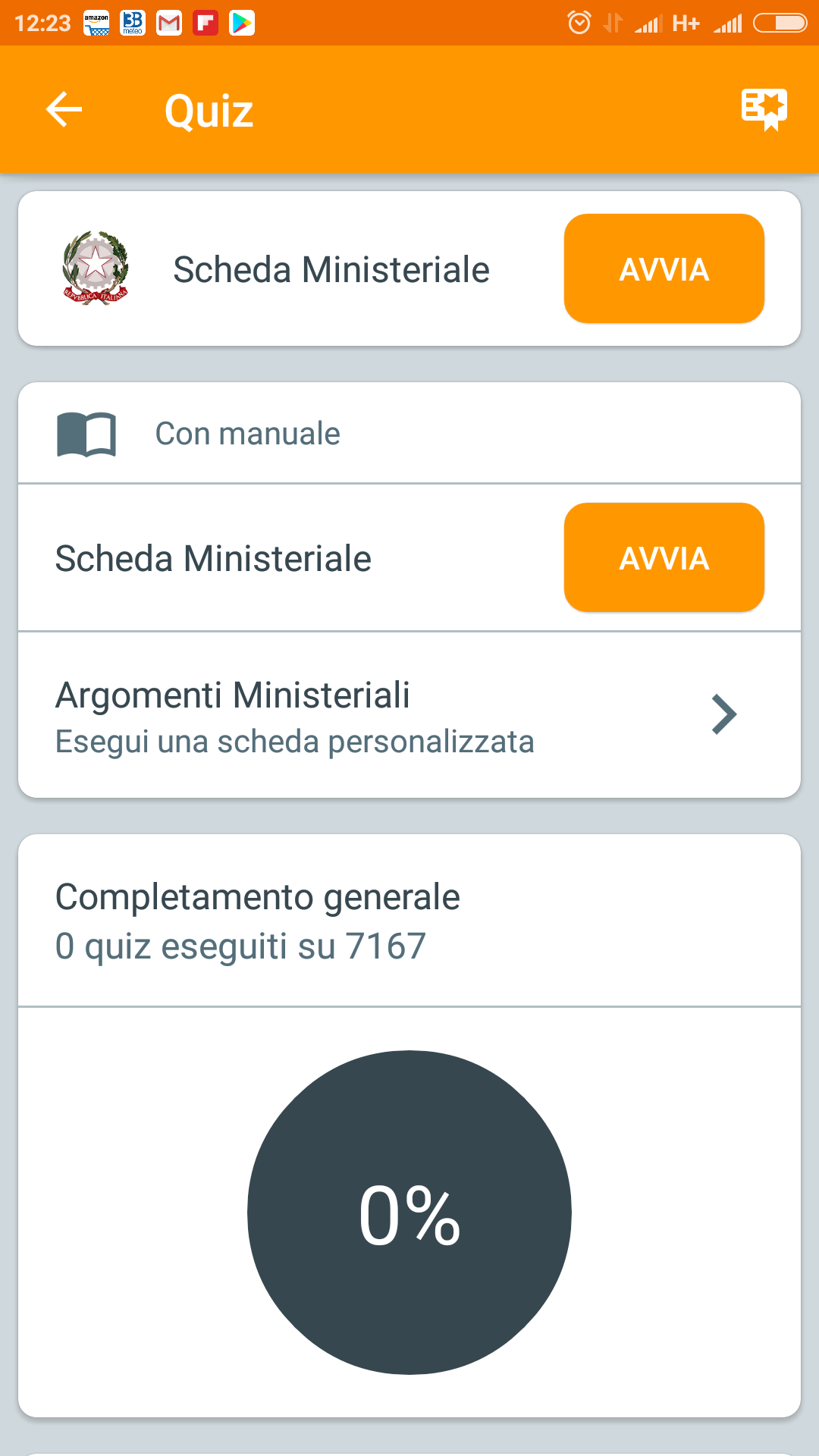Tap the Amazon notification icon

(96, 24)
